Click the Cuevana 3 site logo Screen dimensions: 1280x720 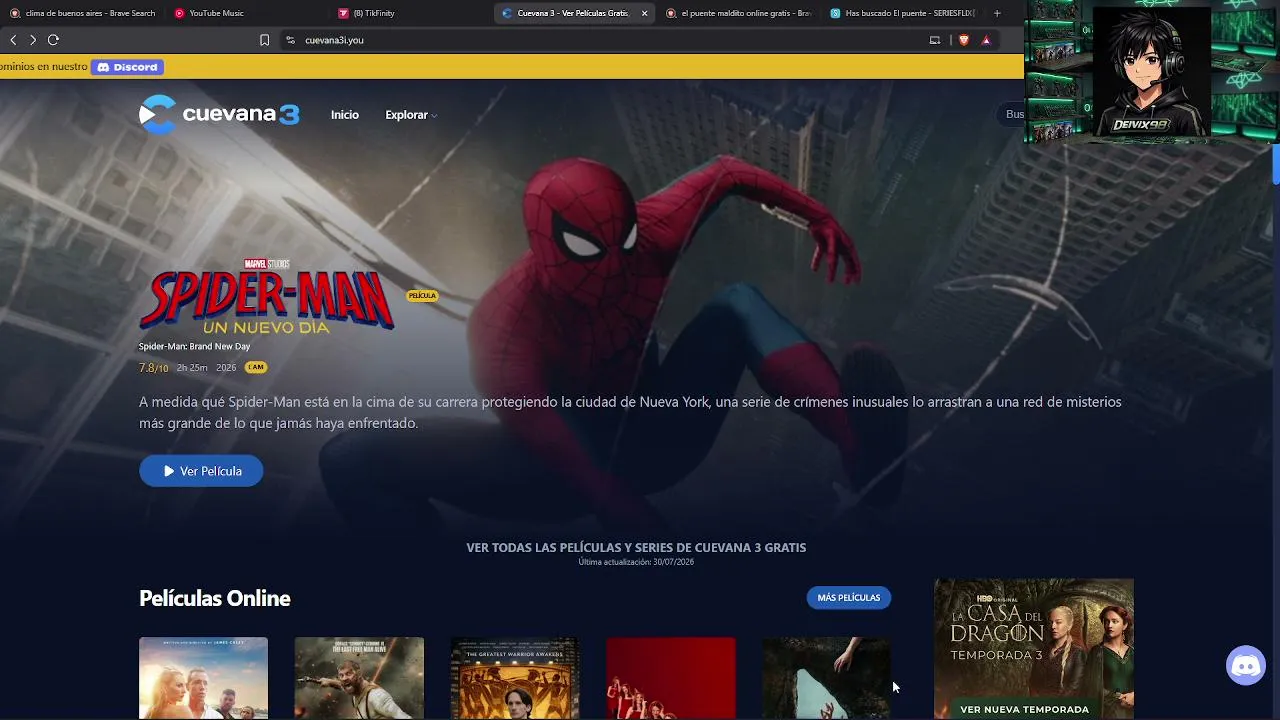(219, 114)
